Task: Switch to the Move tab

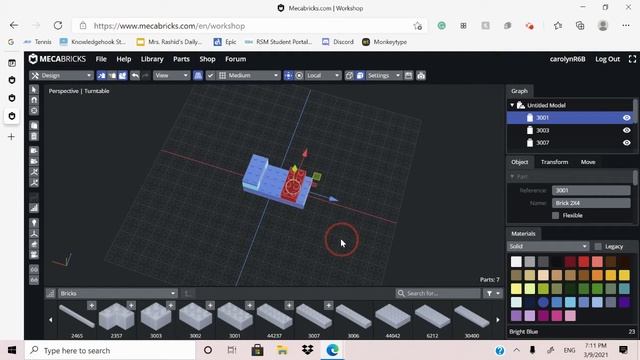Action: [588, 162]
